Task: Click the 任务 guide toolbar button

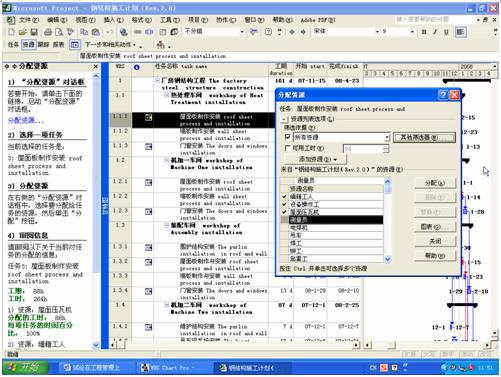Action: pyautogui.click(x=13, y=44)
